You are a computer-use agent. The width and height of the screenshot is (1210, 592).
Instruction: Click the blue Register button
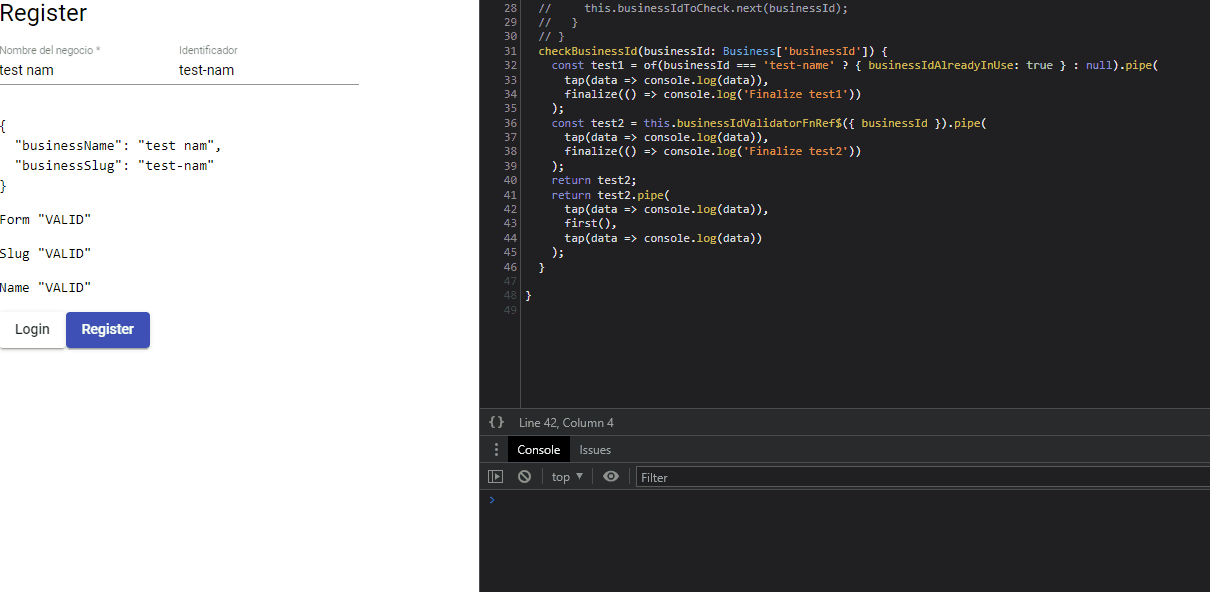tap(107, 329)
